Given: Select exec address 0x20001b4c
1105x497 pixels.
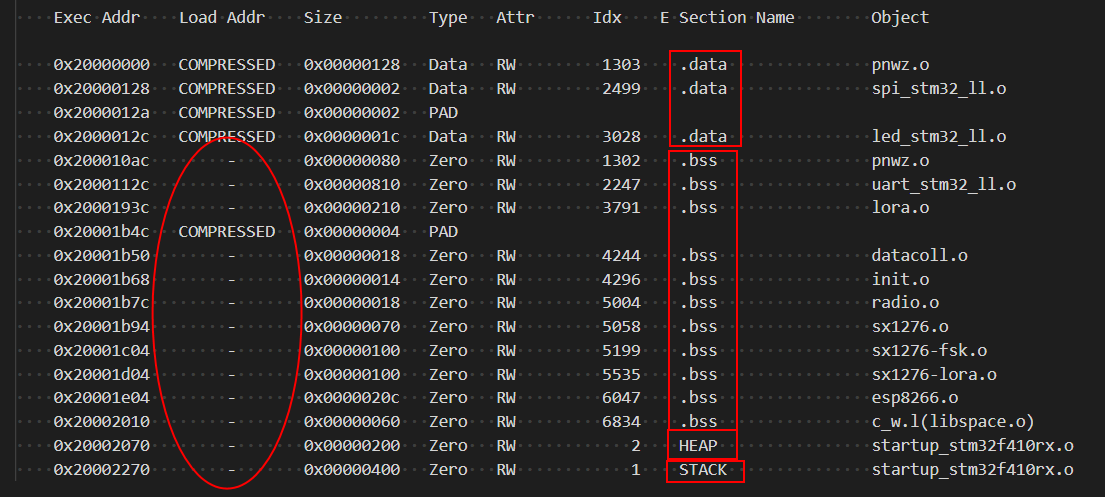Looking at the screenshot, I should click(x=101, y=232).
